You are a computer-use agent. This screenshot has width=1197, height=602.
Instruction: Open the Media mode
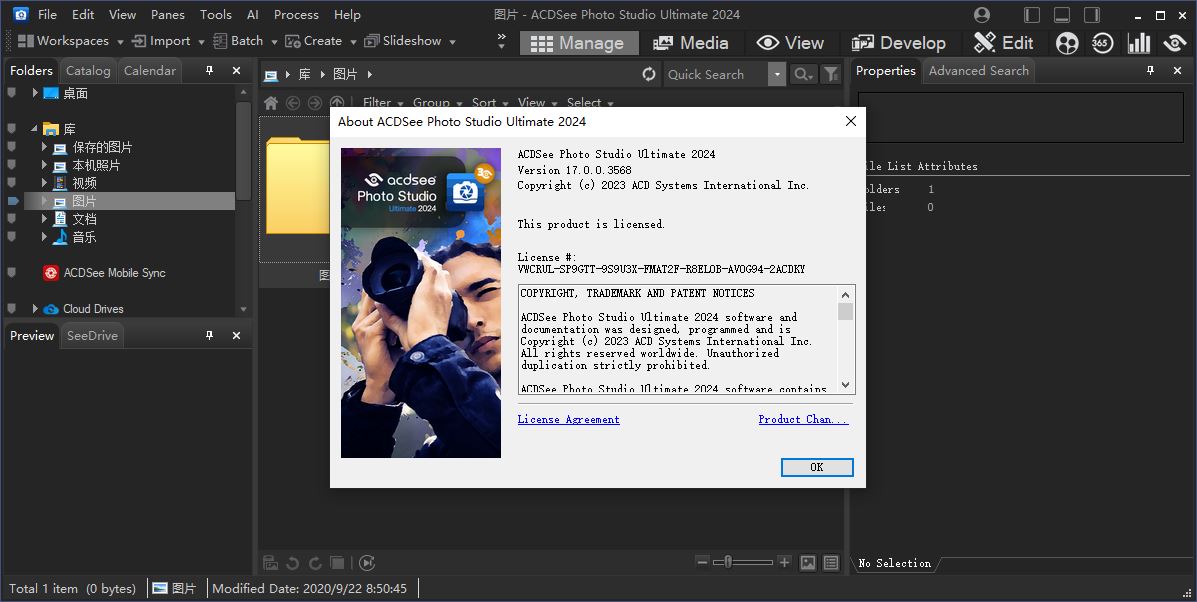[x=691, y=43]
